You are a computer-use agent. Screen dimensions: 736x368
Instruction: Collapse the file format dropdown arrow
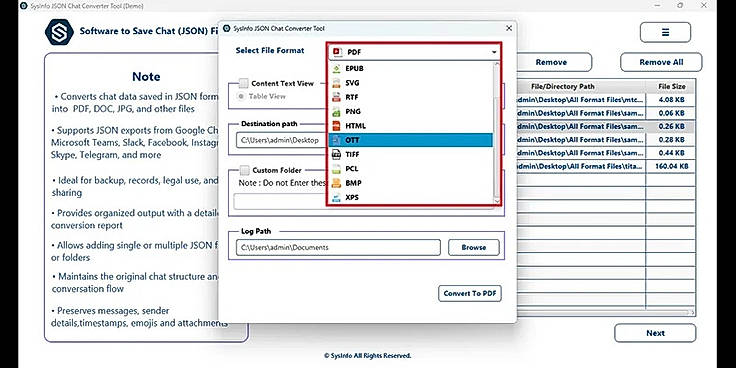[x=494, y=52]
